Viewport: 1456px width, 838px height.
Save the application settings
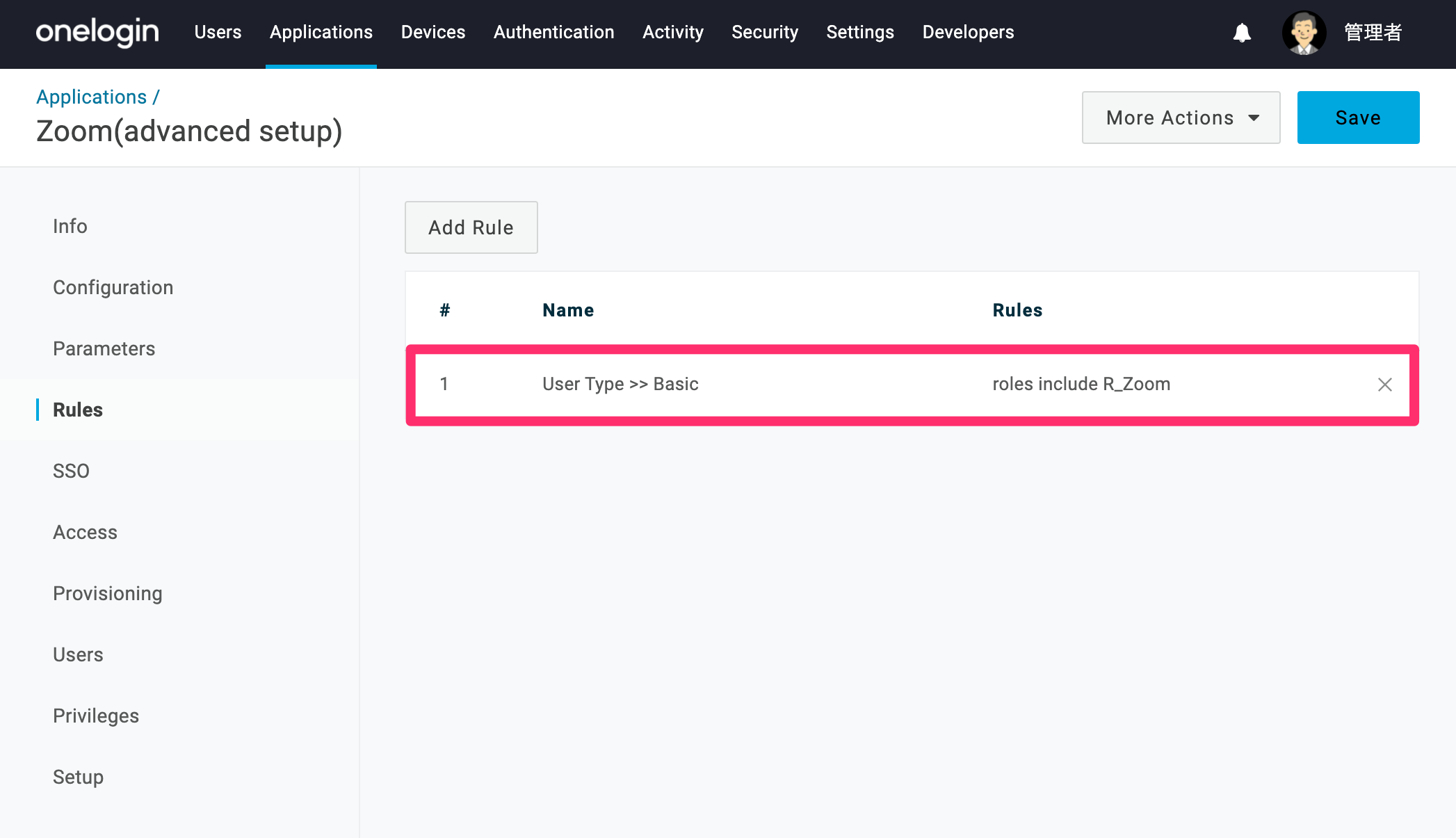point(1358,118)
